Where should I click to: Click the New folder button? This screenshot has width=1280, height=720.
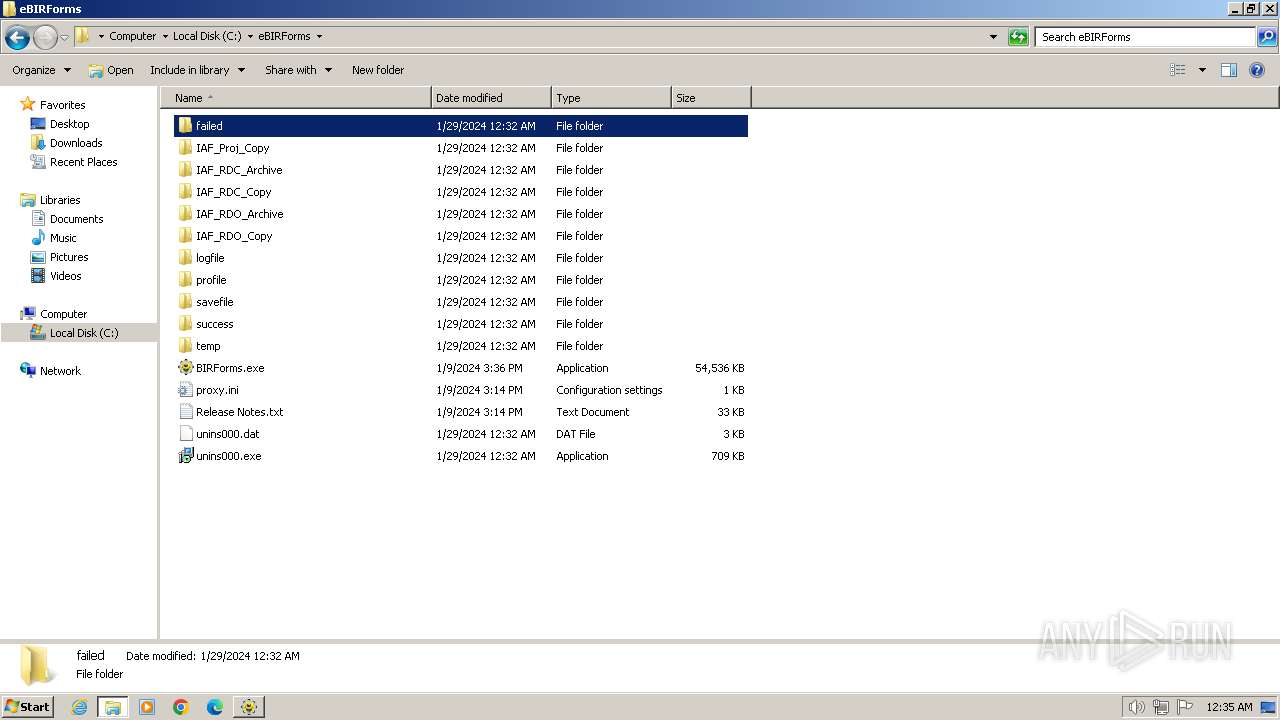coord(378,70)
